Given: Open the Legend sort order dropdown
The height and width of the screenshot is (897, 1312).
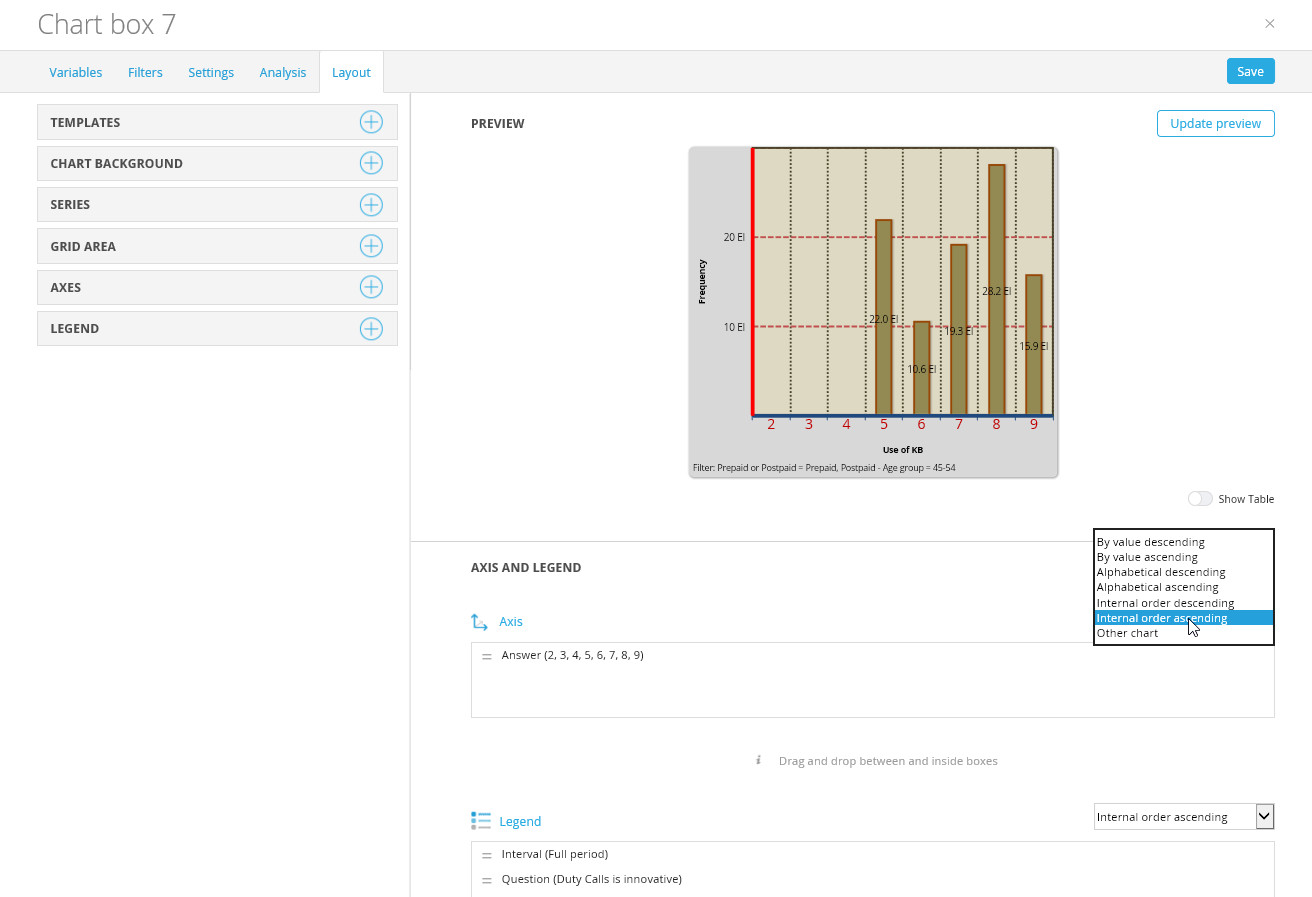Looking at the screenshot, I should [x=1183, y=817].
